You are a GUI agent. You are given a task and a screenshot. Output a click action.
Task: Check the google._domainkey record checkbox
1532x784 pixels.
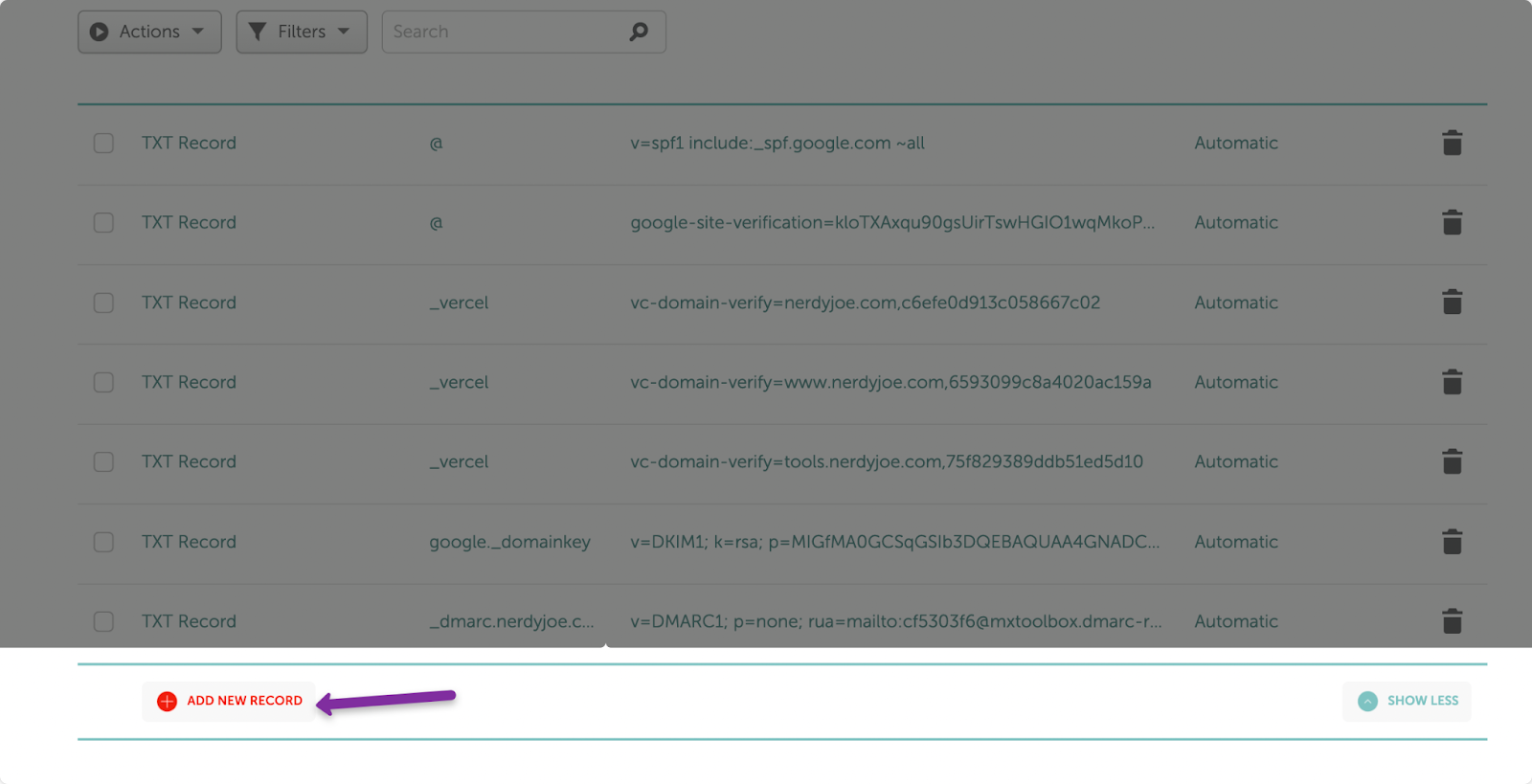tap(103, 542)
